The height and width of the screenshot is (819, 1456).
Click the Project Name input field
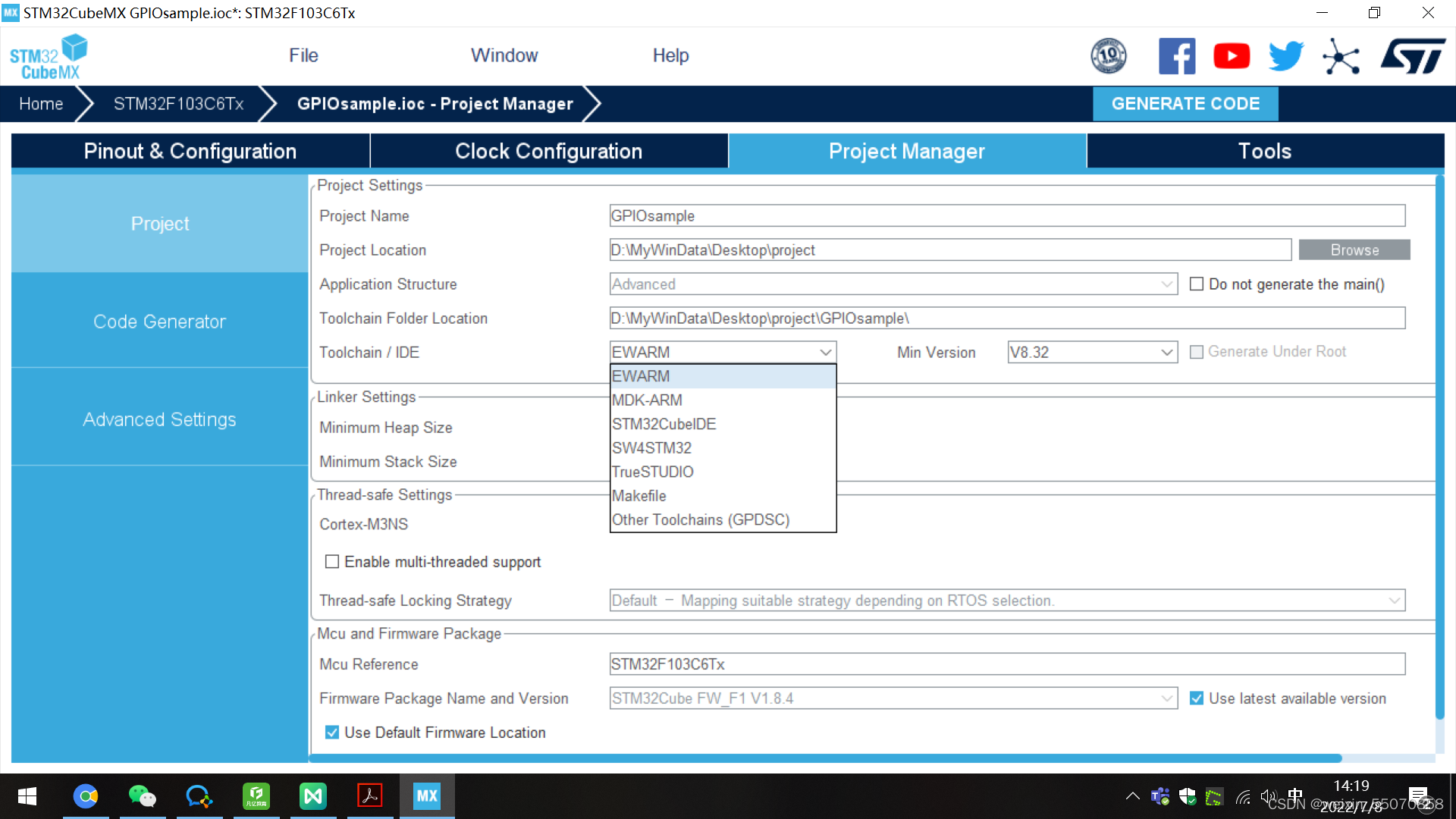click(x=1007, y=216)
